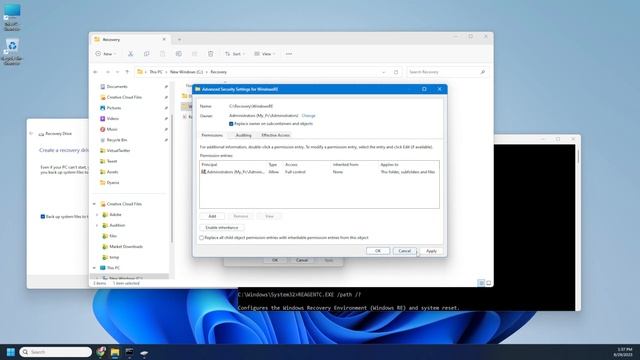Click New Windows (C:) in the address breadcrumb
The width and height of the screenshot is (640, 360).
click(186, 72)
